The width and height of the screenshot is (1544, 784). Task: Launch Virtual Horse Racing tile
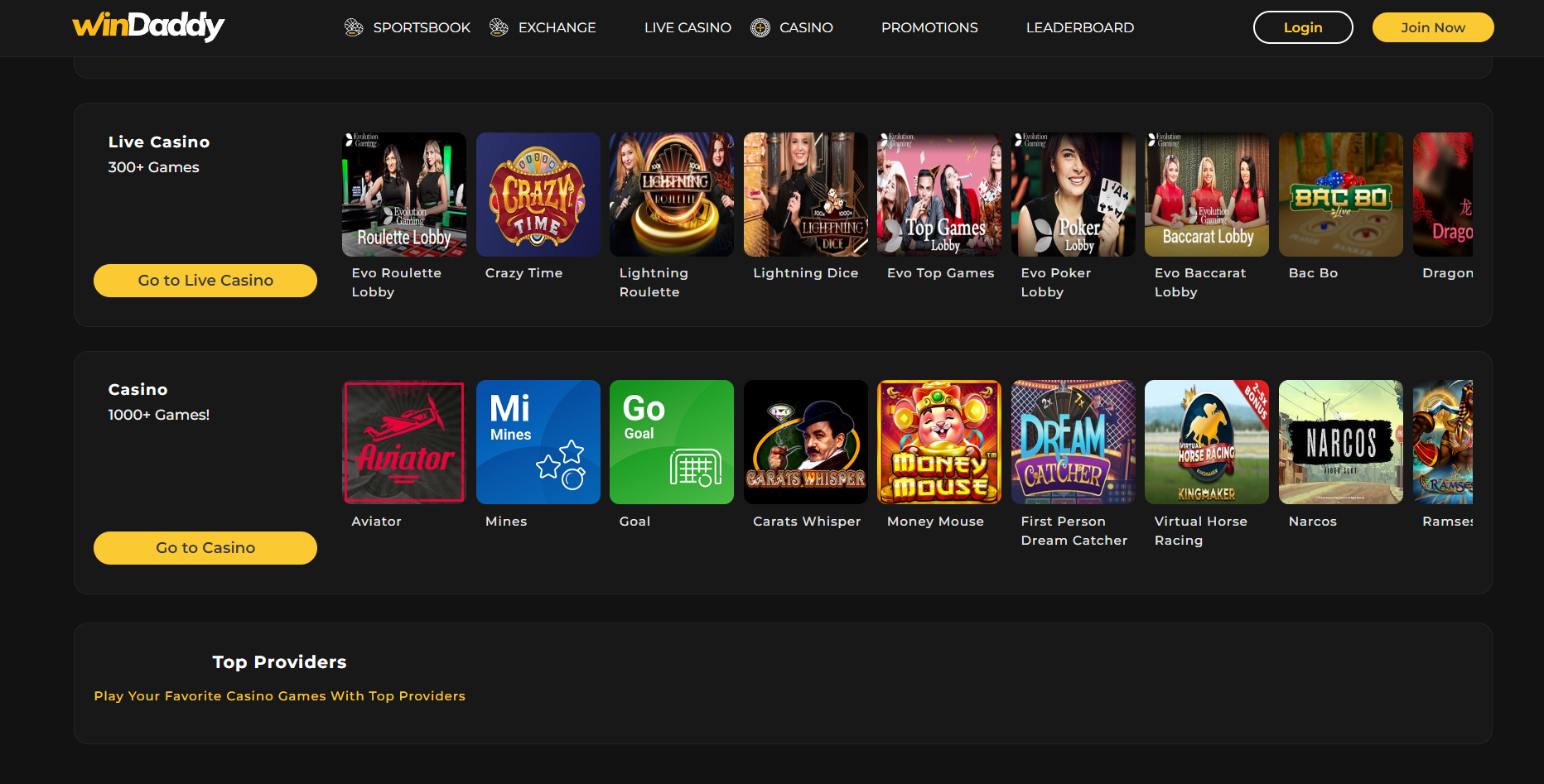point(1207,442)
